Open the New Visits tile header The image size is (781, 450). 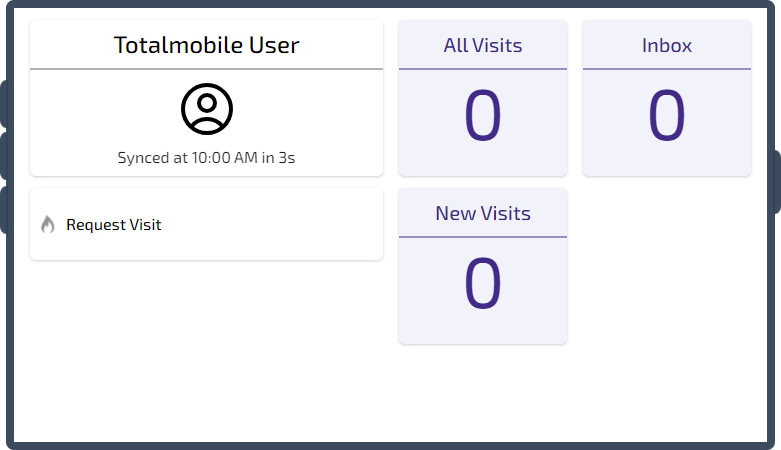pos(483,213)
